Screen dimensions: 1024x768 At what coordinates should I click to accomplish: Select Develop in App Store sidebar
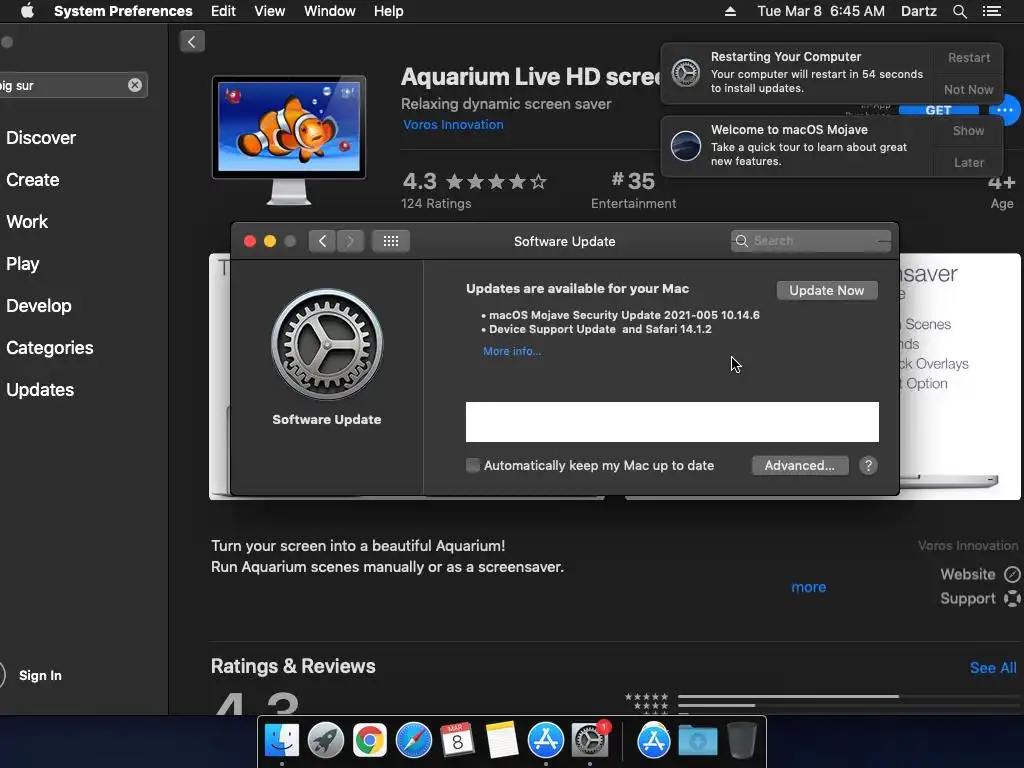39,306
